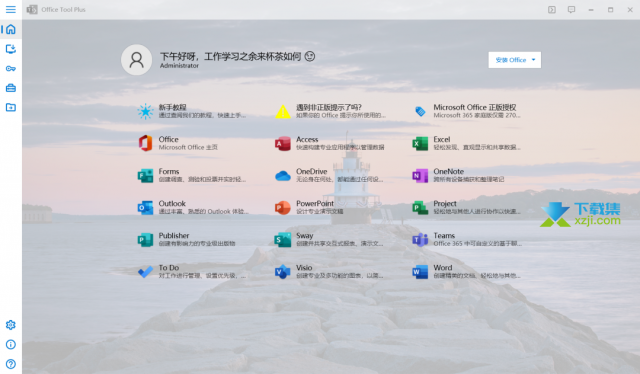Click the user avatar icon
This screenshot has height=374, width=640.
click(x=137, y=60)
